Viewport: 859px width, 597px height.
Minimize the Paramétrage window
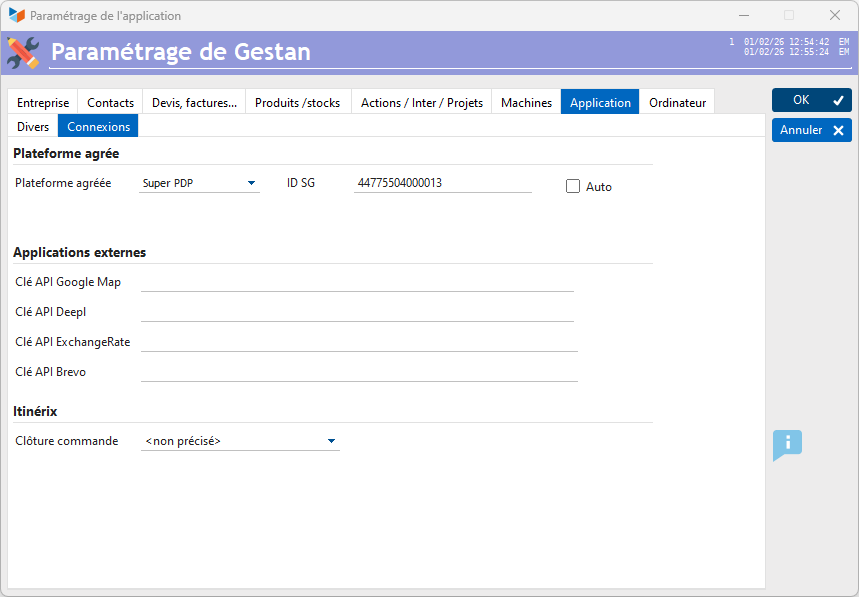(743, 15)
